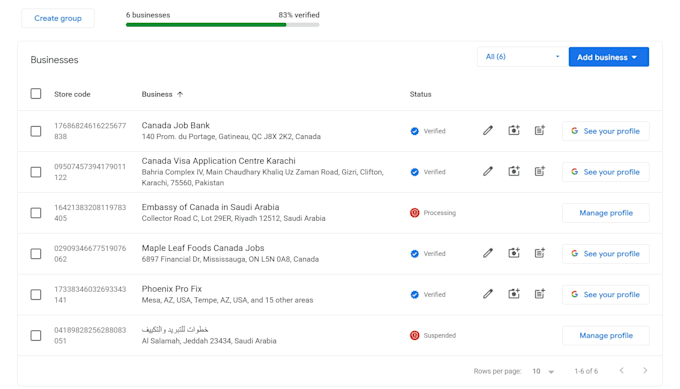Viewport: 680px width, 389px height.
Task: Create post for Maple Leaf Foods Canada Jobs
Action: (539, 253)
